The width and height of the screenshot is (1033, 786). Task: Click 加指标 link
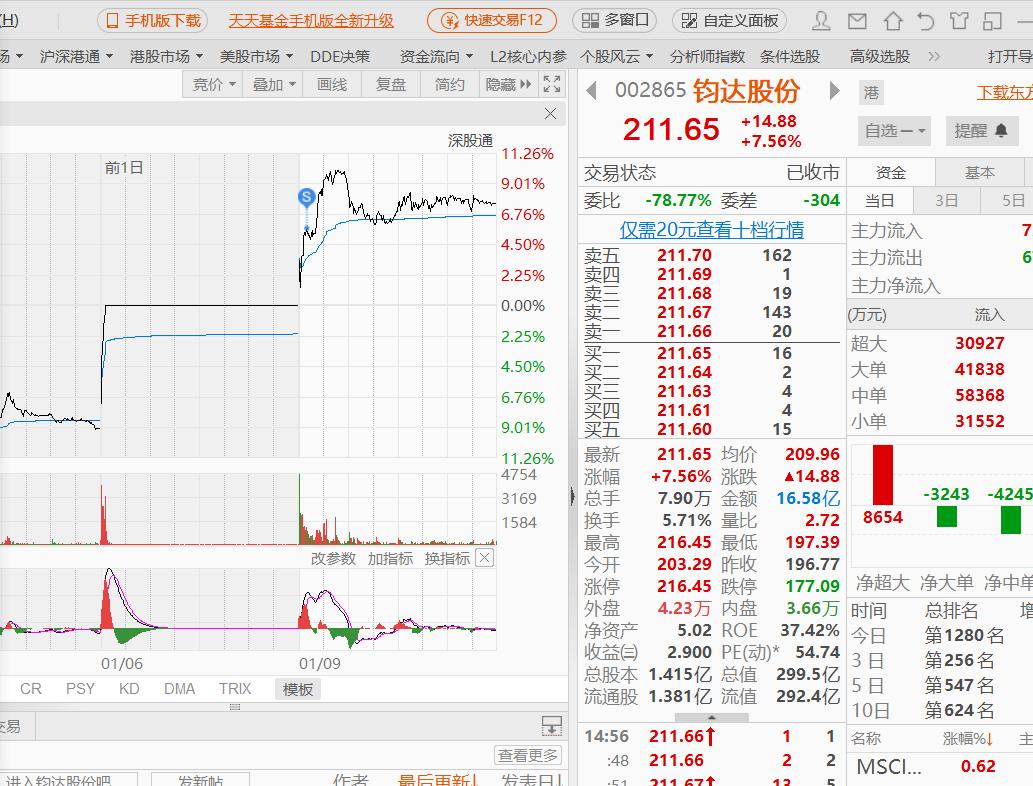pos(390,559)
